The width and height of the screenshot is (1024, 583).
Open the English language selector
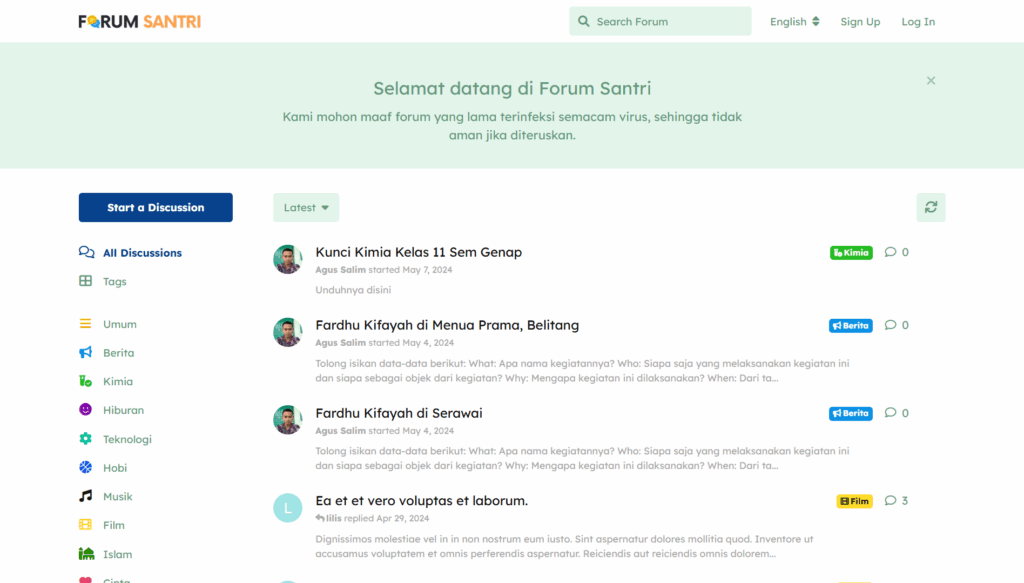[794, 22]
